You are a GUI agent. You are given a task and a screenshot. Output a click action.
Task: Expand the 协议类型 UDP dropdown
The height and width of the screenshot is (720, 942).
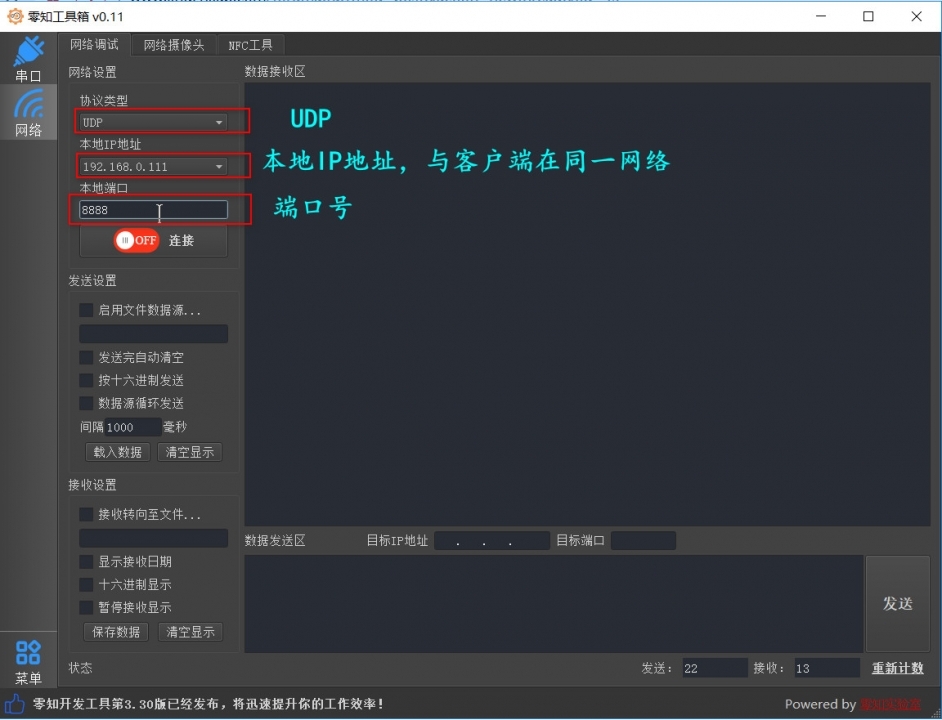(153, 123)
